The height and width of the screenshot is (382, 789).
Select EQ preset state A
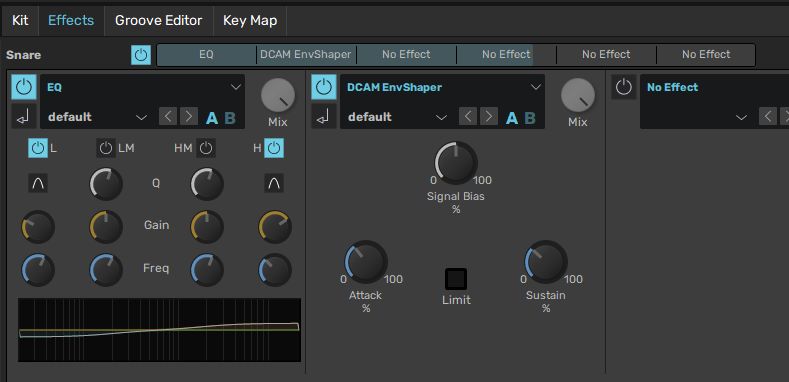pos(212,118)
